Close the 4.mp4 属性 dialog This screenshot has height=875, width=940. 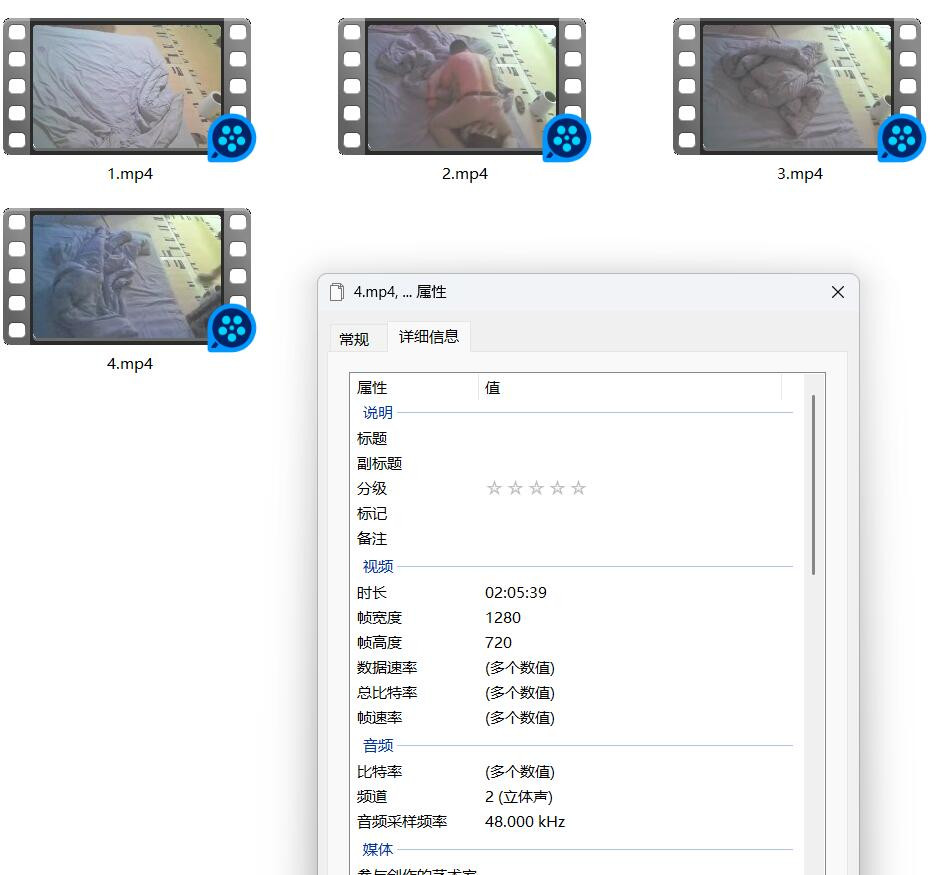click(838, 292)
